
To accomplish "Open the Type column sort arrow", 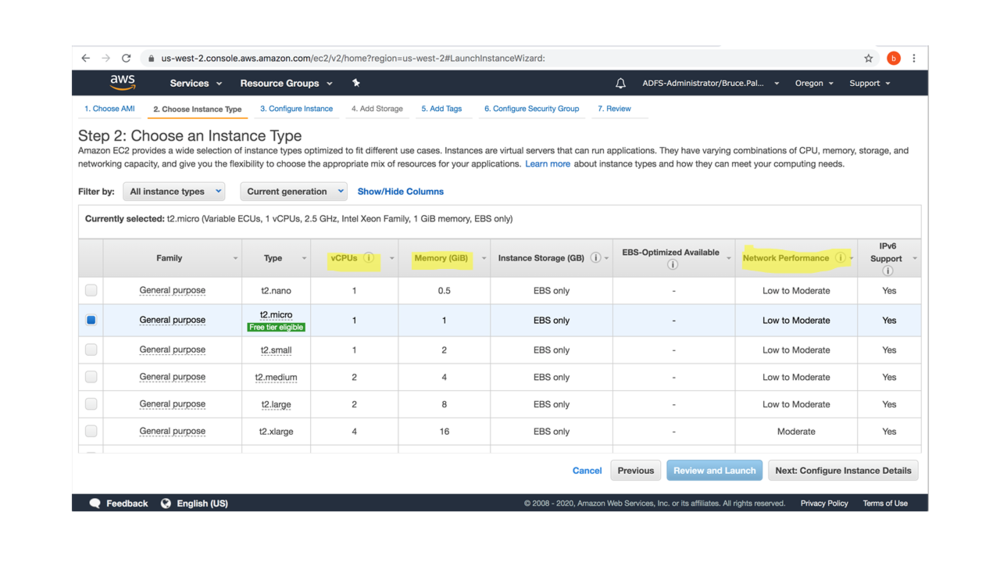I will [304, 258].
